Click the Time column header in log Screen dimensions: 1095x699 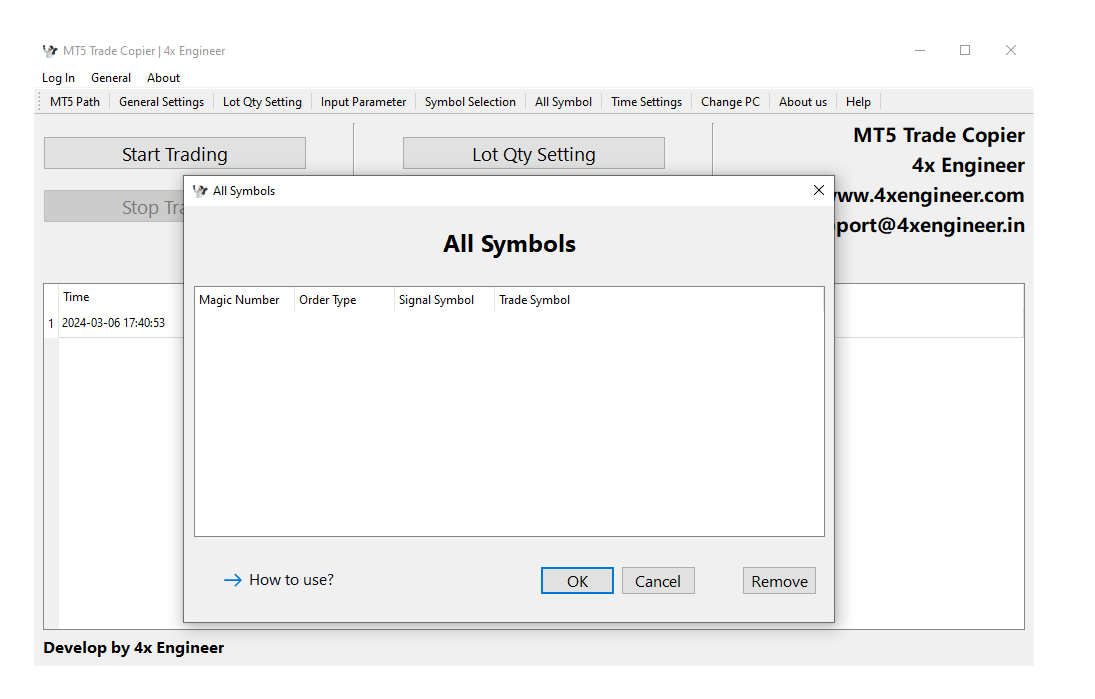point(76,297)
